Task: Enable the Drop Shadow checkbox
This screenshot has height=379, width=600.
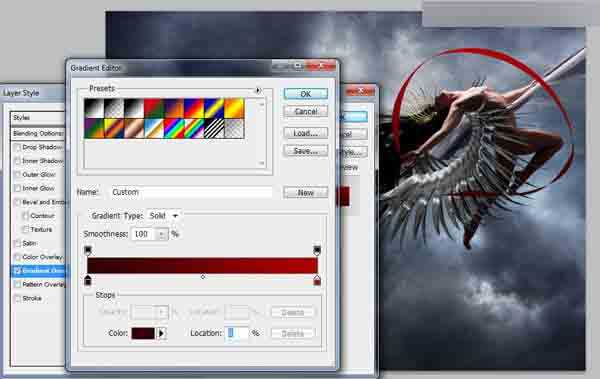Action: pyautogui.click(x=17, y=147)
